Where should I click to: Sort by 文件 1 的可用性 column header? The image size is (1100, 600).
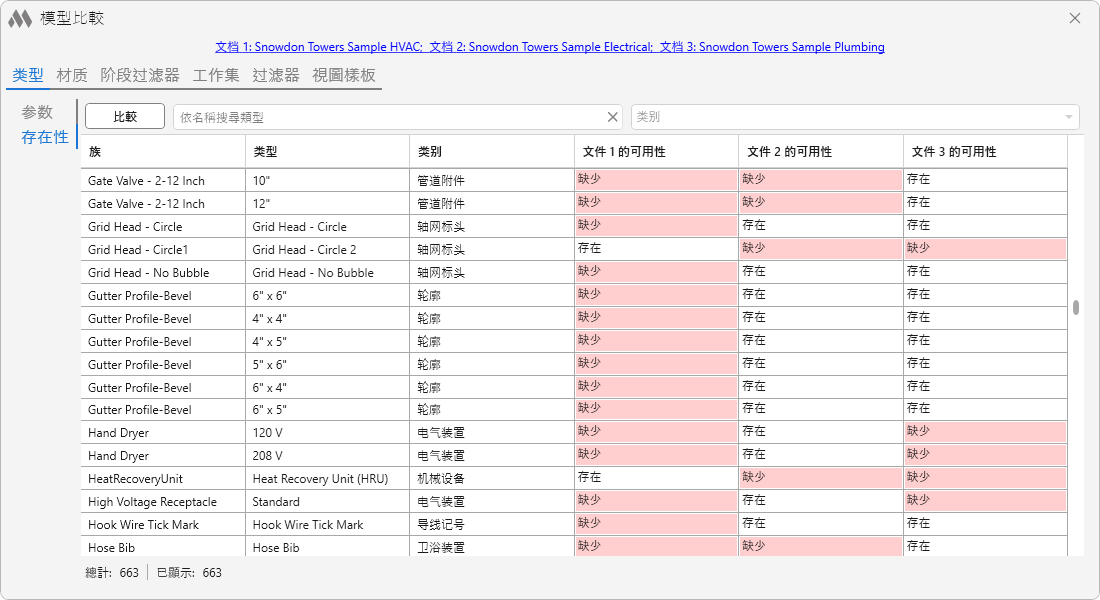657,152
